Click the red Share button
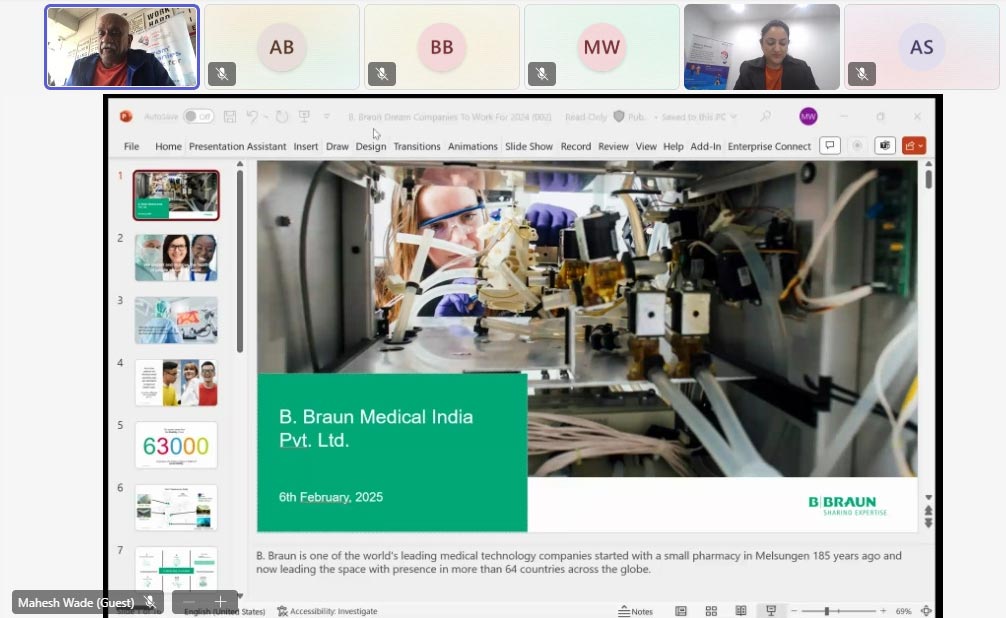This screenshot has width=1006, height=618. 909,146
